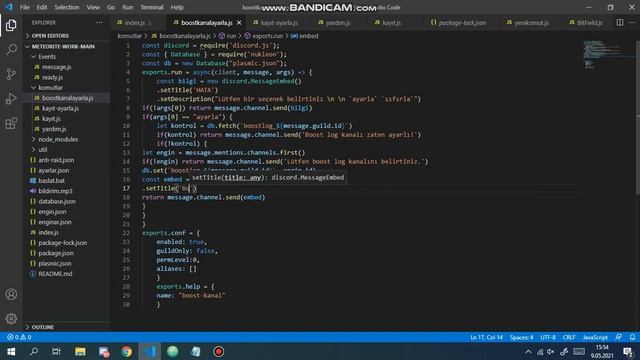Show hidden system tray icons
The image size is (640, 360).
click(x=528, y=351)
